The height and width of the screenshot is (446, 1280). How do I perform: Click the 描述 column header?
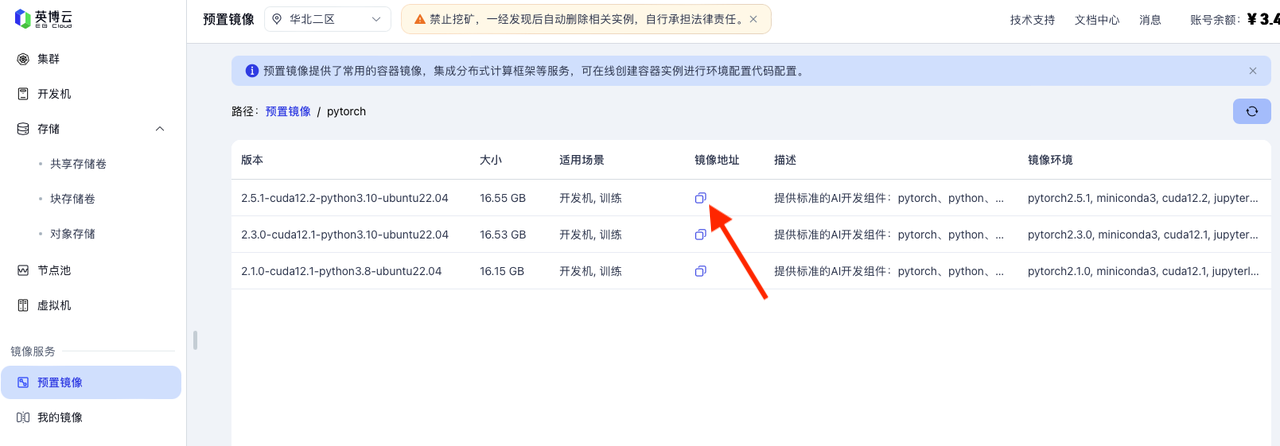785,160
